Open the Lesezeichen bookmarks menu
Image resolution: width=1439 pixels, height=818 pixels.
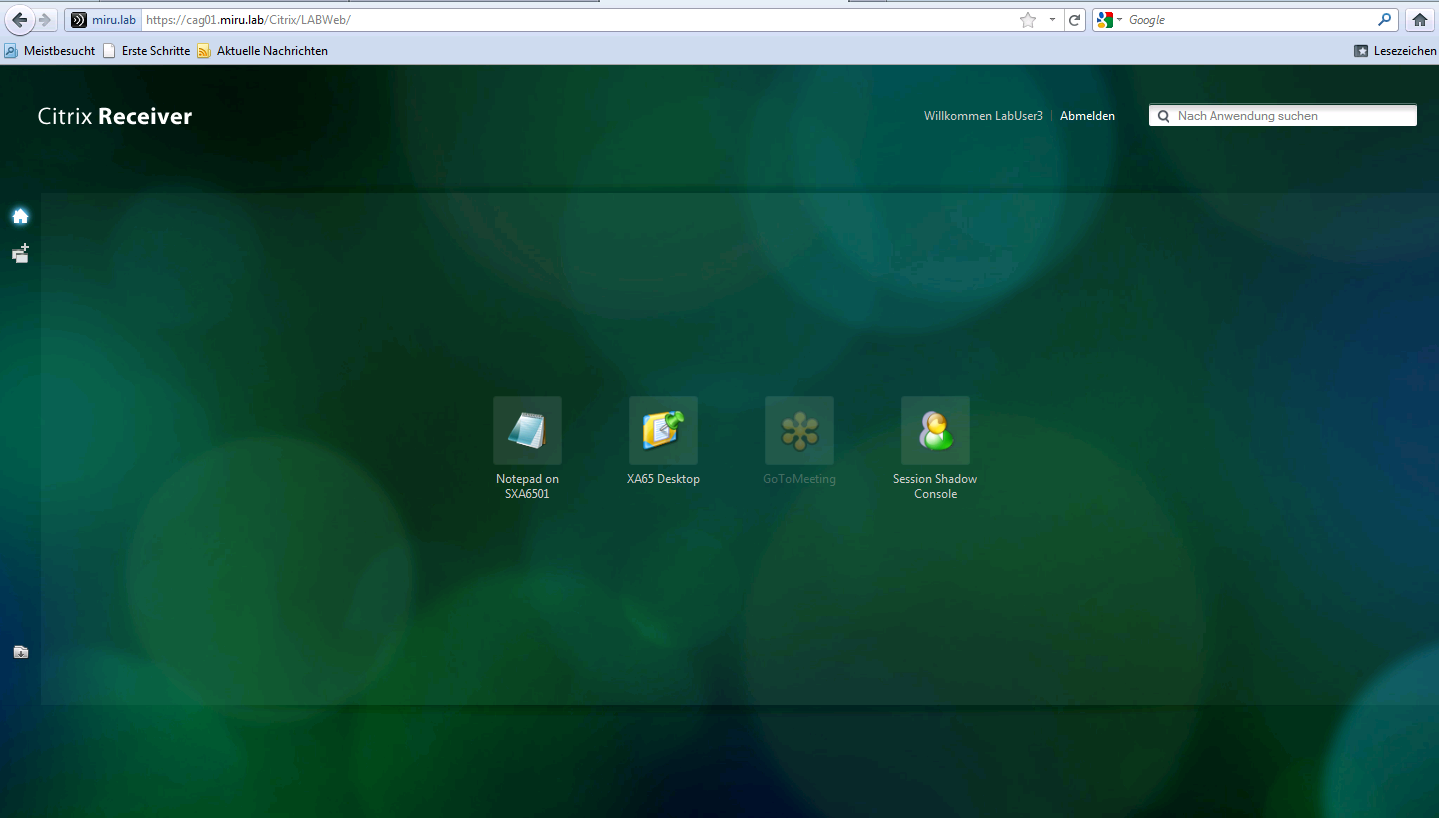[1395, 51]
